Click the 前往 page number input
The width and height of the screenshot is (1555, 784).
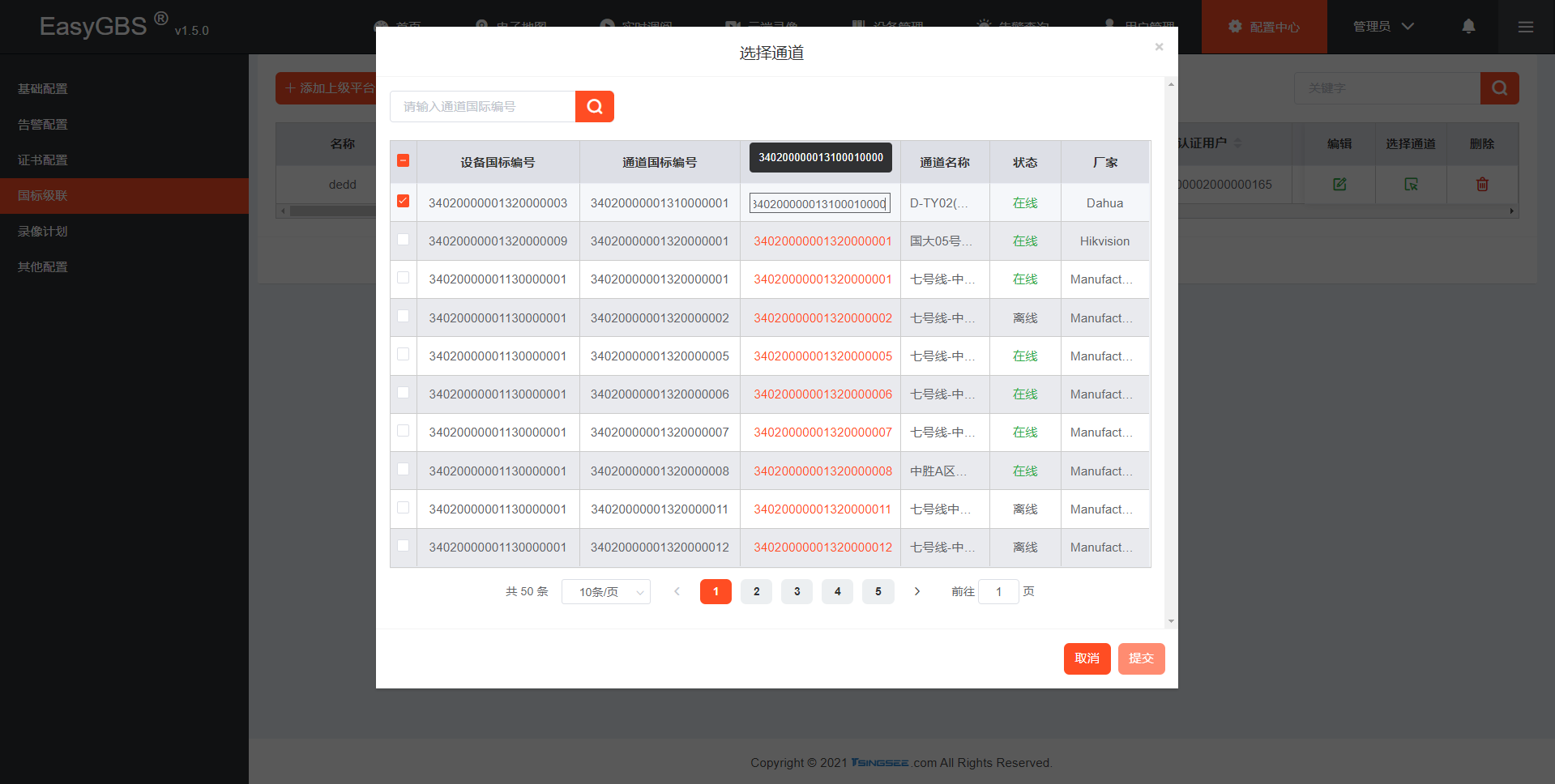998,591
